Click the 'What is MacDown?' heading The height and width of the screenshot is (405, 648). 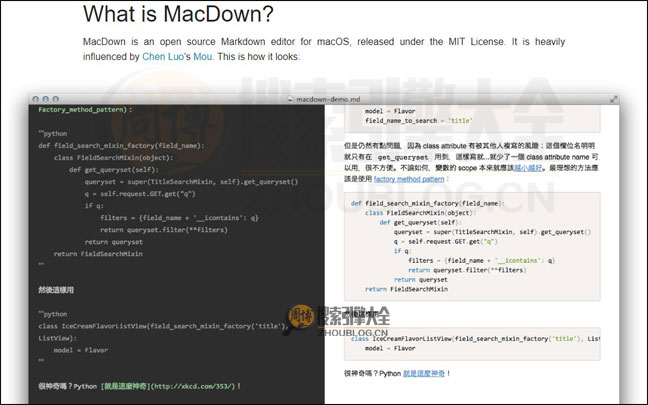pyautogui.click(x=178, y=14)
